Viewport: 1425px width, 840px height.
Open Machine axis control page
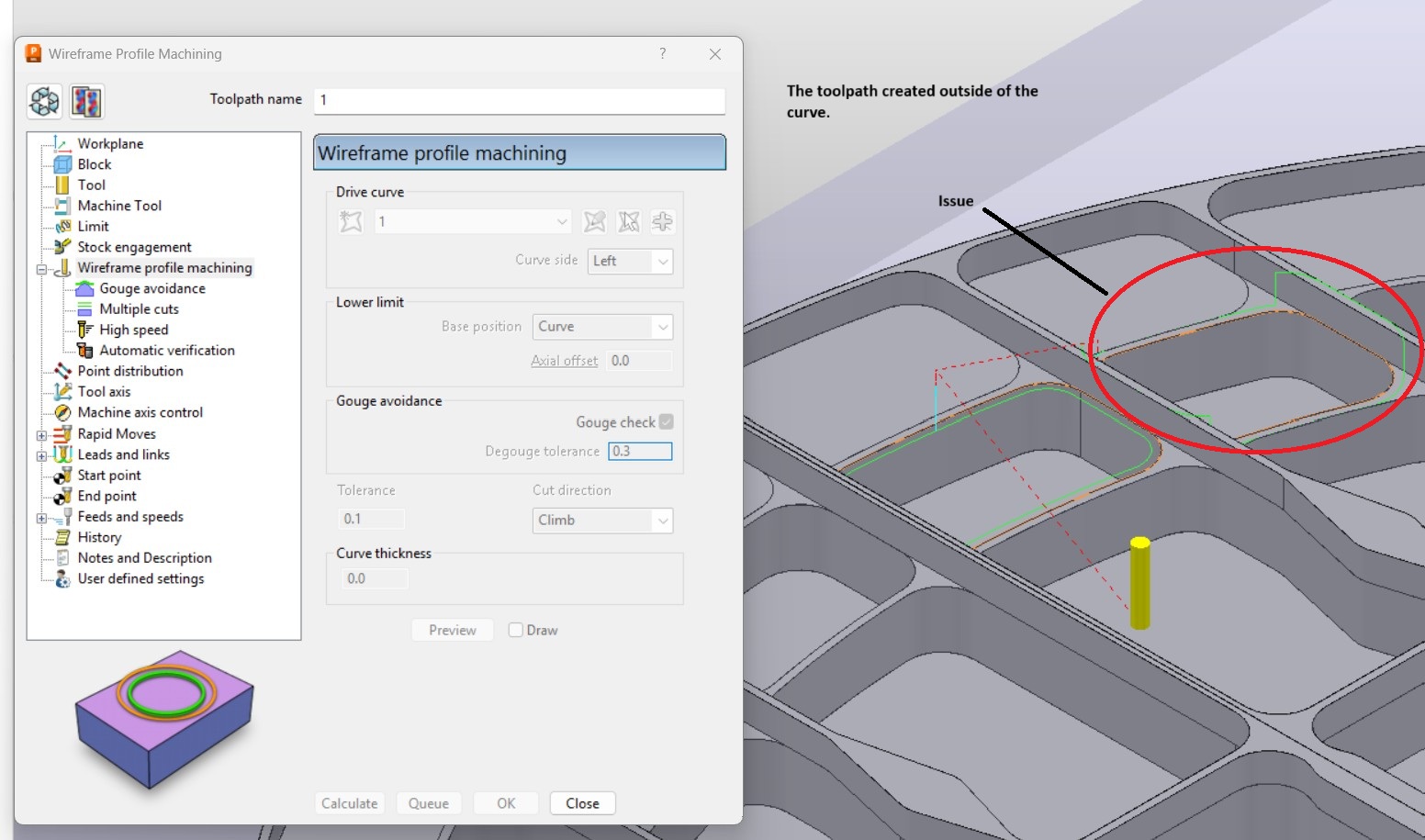coord(140,412)
